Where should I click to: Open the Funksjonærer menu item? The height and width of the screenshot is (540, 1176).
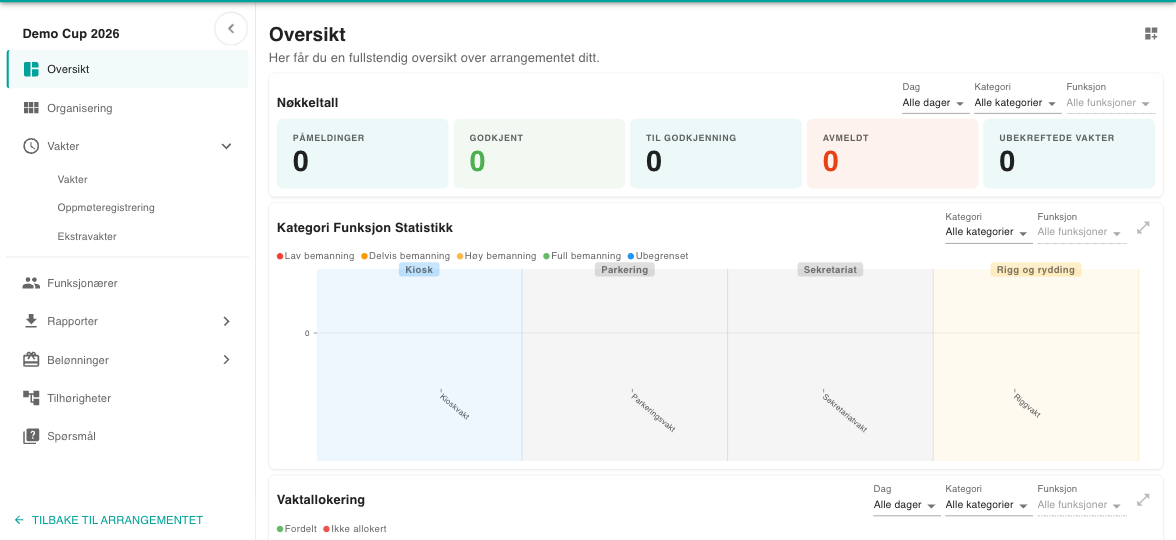pyautogui.click(x=128, y=284)
